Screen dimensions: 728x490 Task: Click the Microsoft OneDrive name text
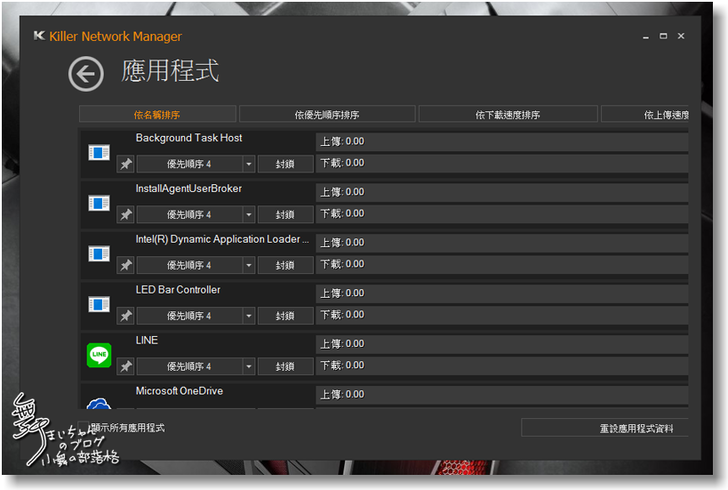click(x=179, y=391)
